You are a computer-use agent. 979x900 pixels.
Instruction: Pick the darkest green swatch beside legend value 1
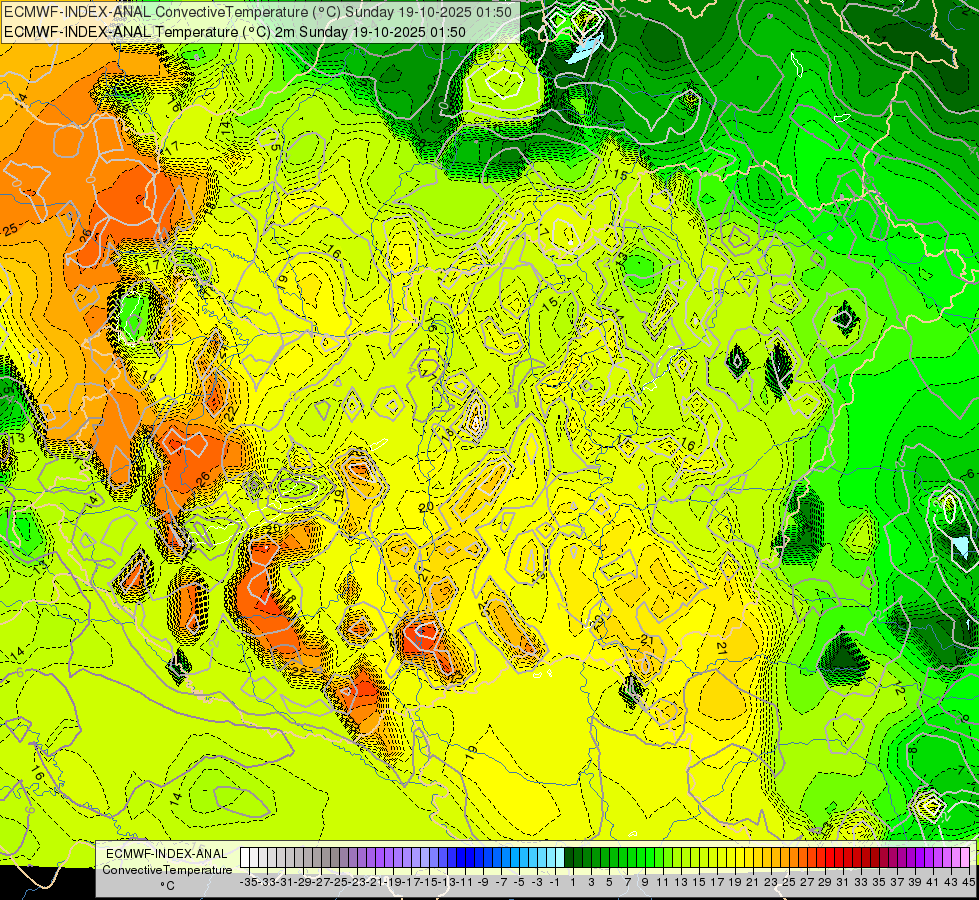569,857
